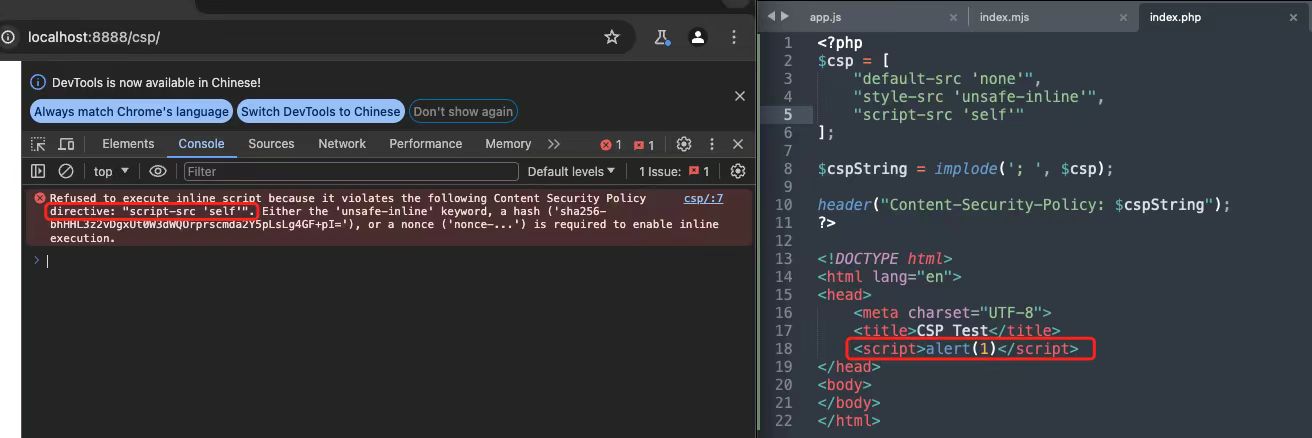Click the Chrome profile avatar icon
Viewport: 1312px width, 438px height.
699,37
